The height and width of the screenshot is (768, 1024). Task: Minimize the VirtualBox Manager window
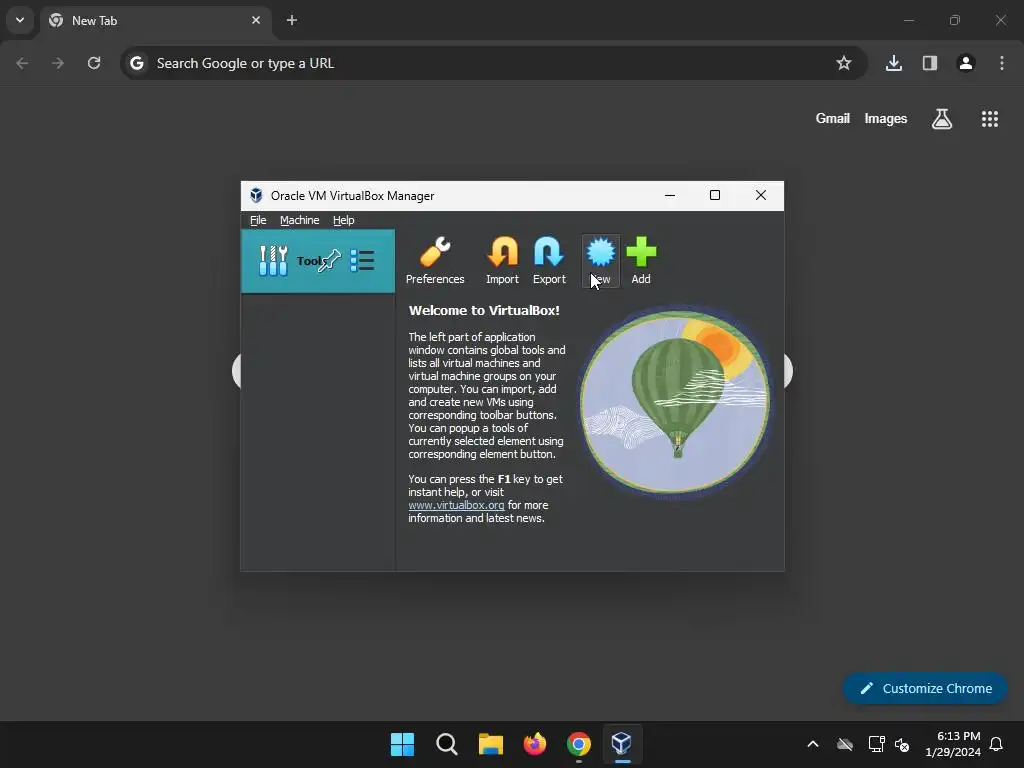[669, 195]
